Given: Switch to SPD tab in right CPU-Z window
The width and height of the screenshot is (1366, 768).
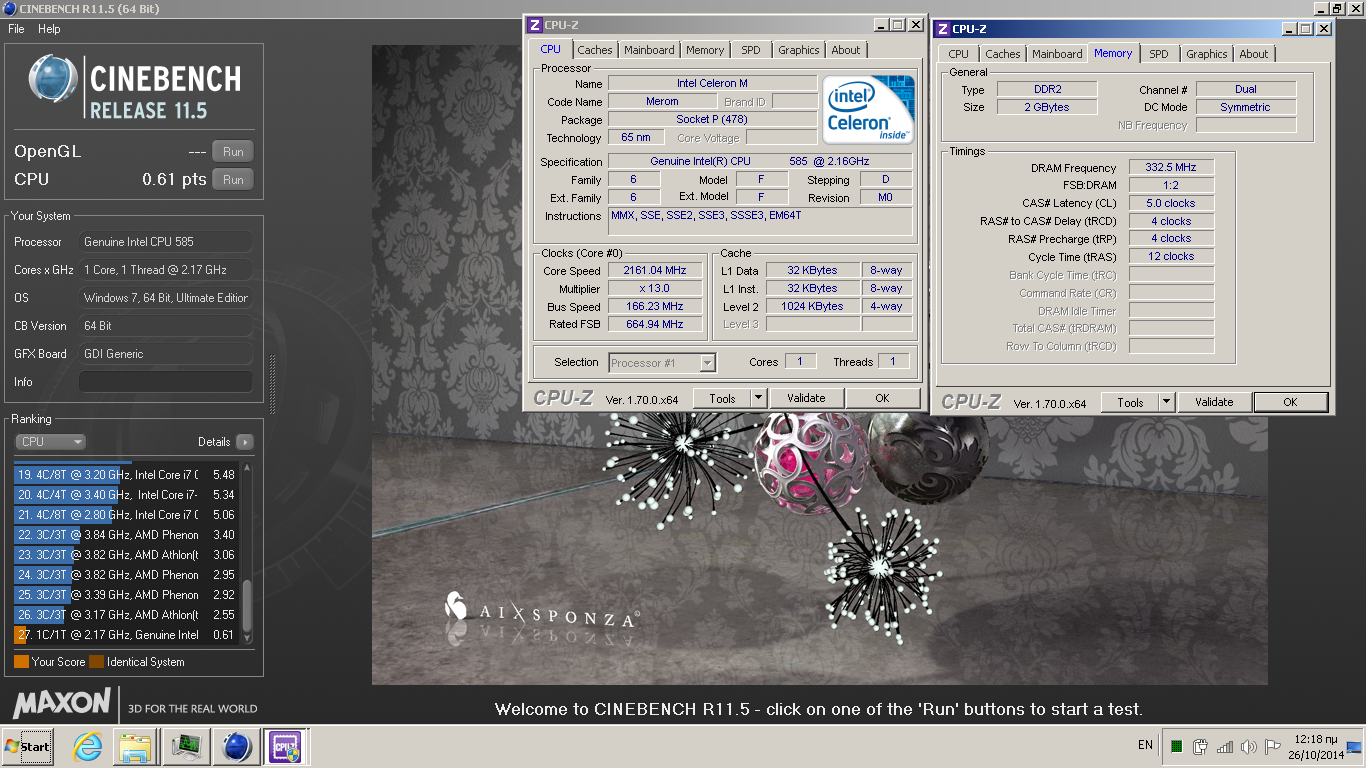Looking at the screenshot, I should pos(1158,54).
